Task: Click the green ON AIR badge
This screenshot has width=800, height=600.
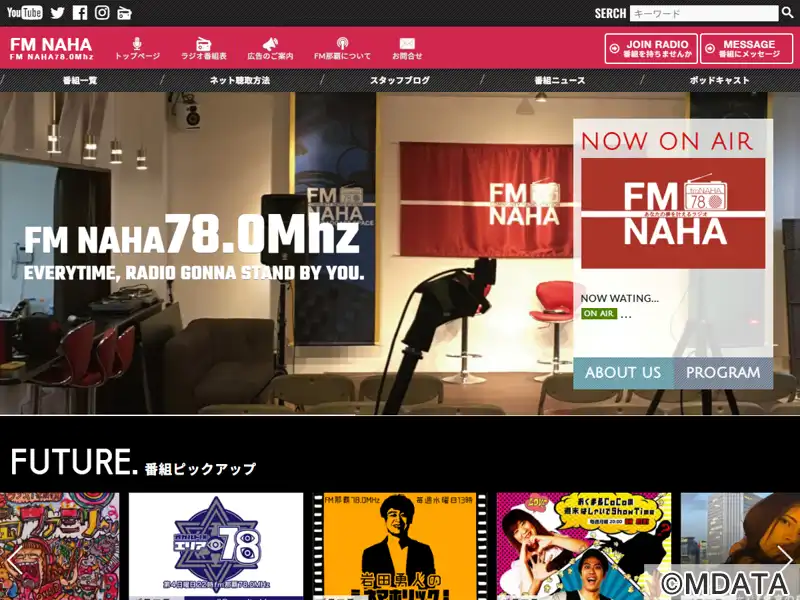Action: (x=599, y=313)
